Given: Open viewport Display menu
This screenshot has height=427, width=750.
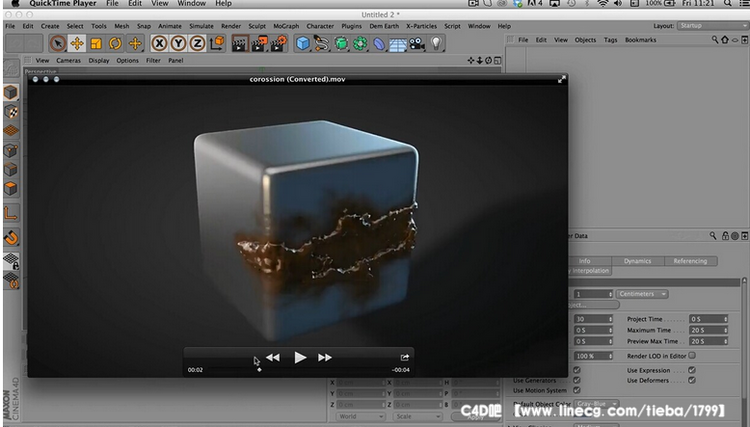Looking at the screenshot, I should point(99,61).
